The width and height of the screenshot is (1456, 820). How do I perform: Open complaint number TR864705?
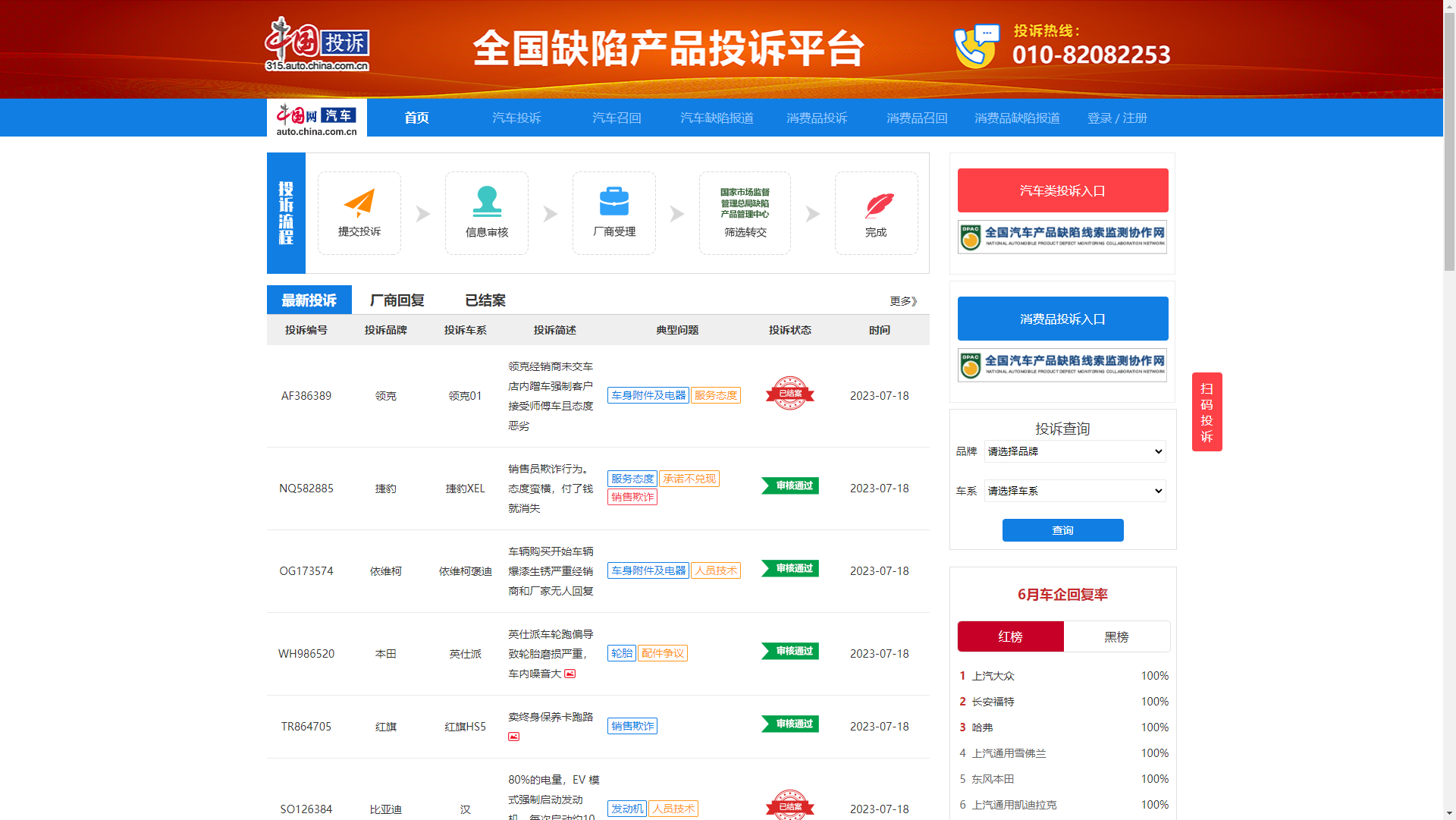(306, 727)
